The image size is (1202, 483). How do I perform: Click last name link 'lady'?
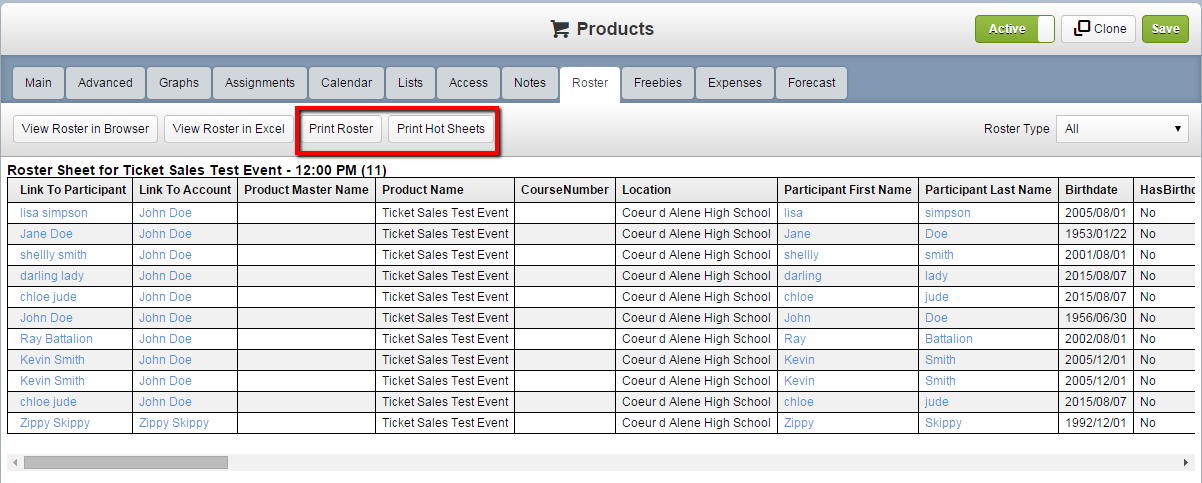(936, 276)
